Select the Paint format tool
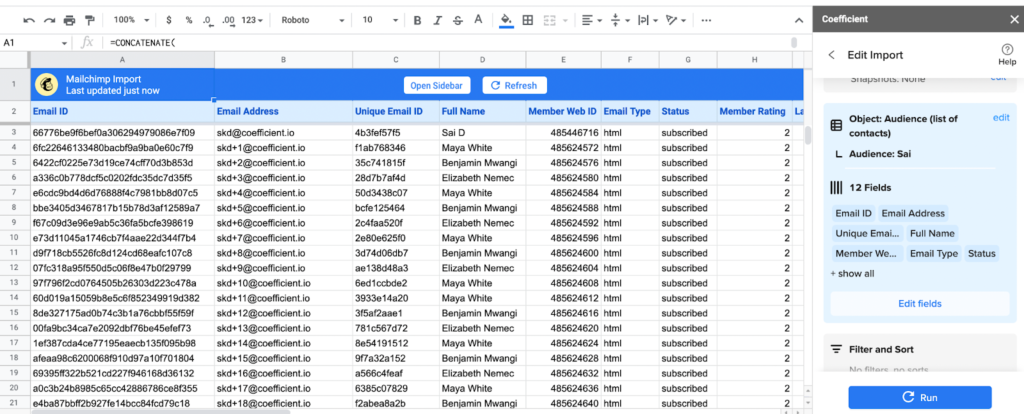The height and width of the screenshot is (414, 1024). 89,20
